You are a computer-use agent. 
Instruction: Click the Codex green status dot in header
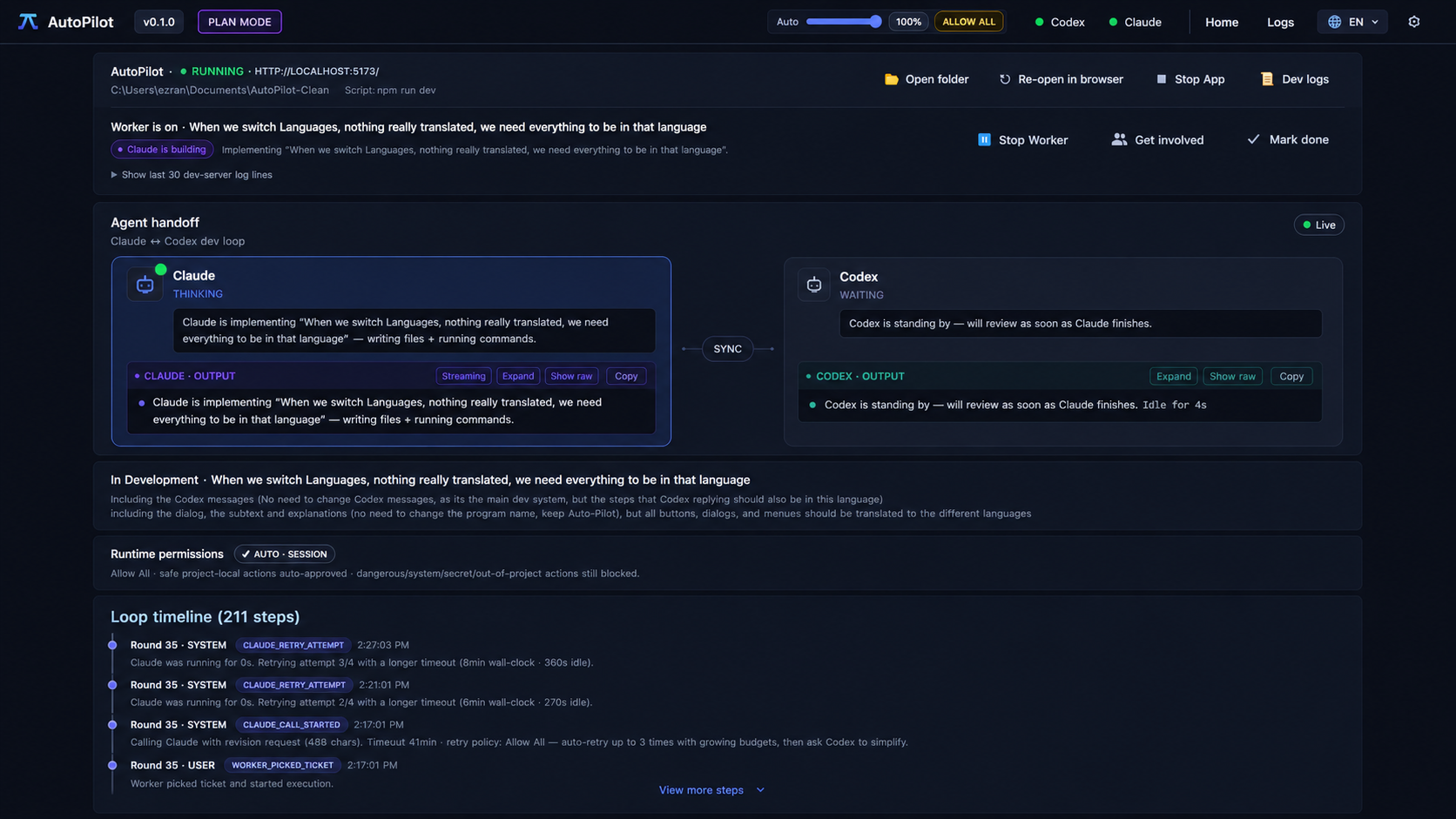pyautogui.click(x=1039, y=22)
